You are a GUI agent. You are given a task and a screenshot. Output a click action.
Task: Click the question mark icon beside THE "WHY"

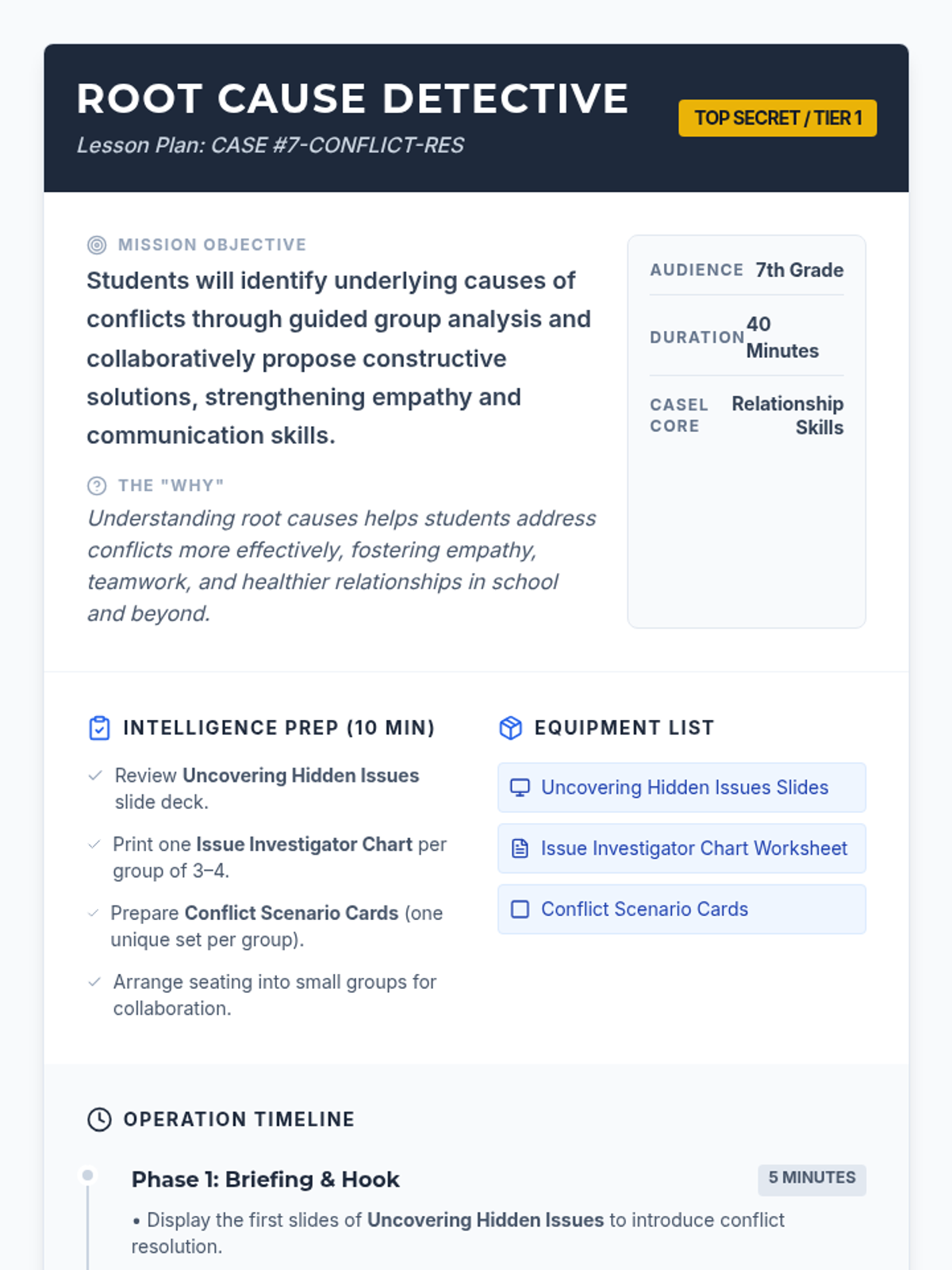tap(97, 486)
